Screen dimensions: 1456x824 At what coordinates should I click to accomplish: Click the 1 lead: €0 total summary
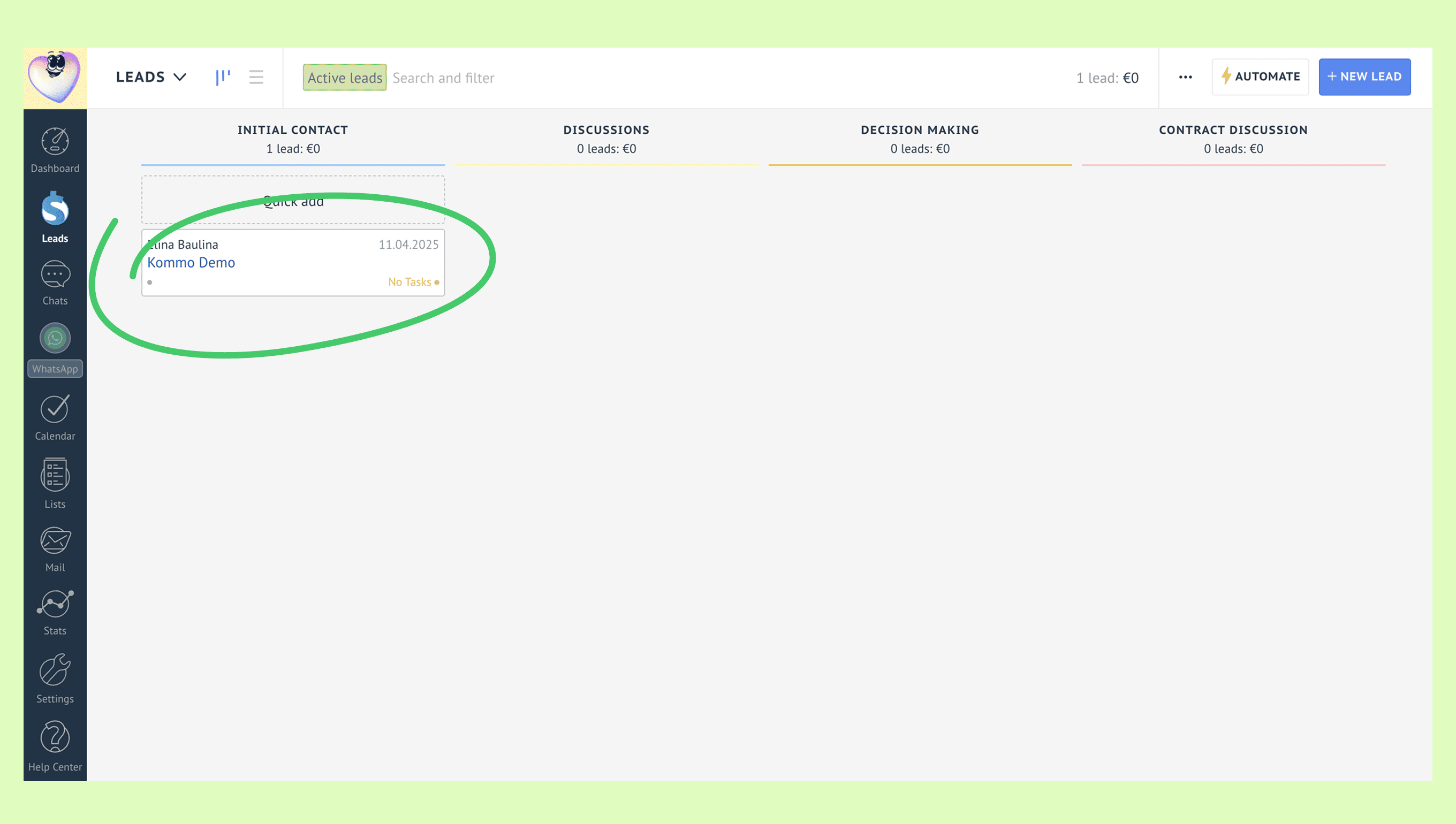[1108, 78]
